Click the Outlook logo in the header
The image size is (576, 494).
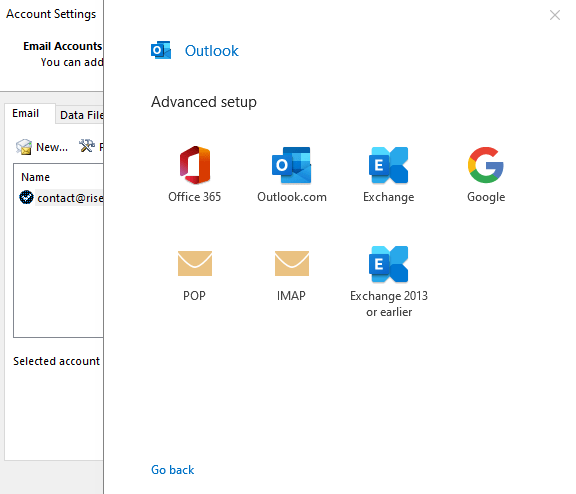(161, 50)
